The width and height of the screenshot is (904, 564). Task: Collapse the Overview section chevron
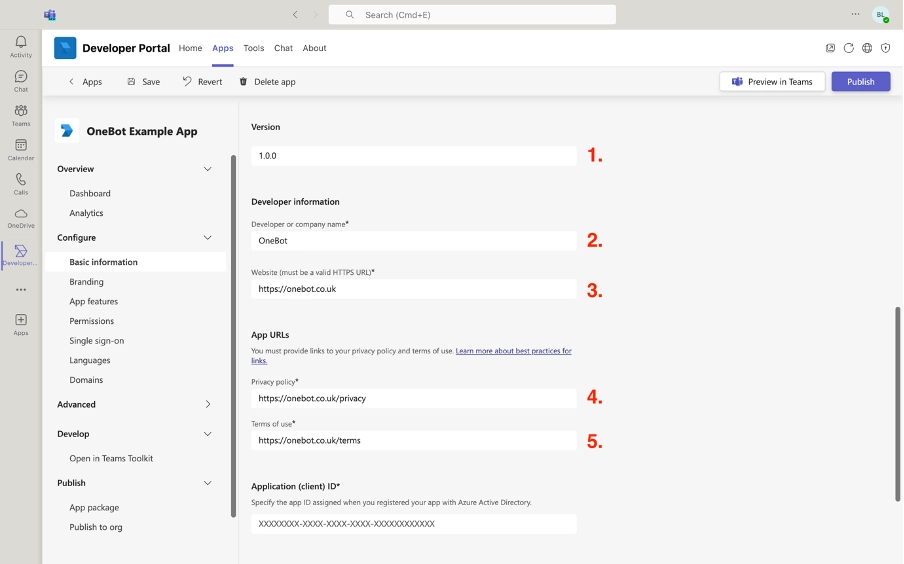pos(208,169)
